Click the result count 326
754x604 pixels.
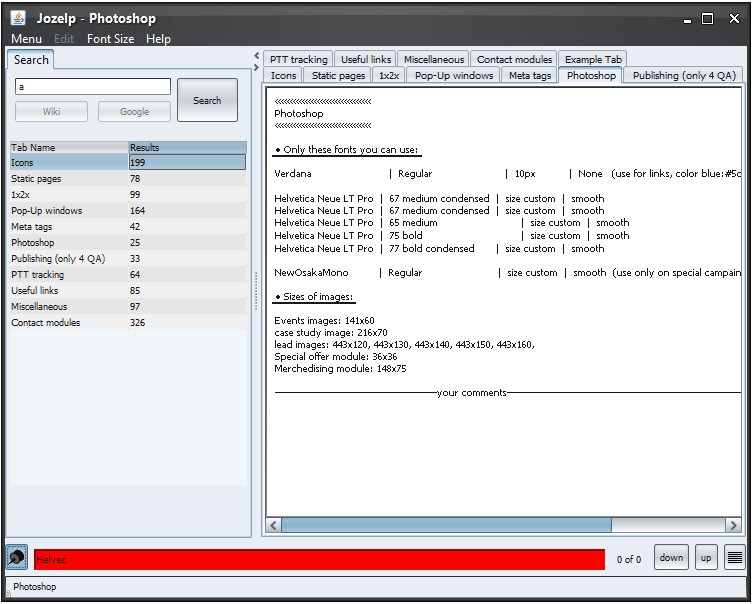pyautogui.click(x=138, y=323)
